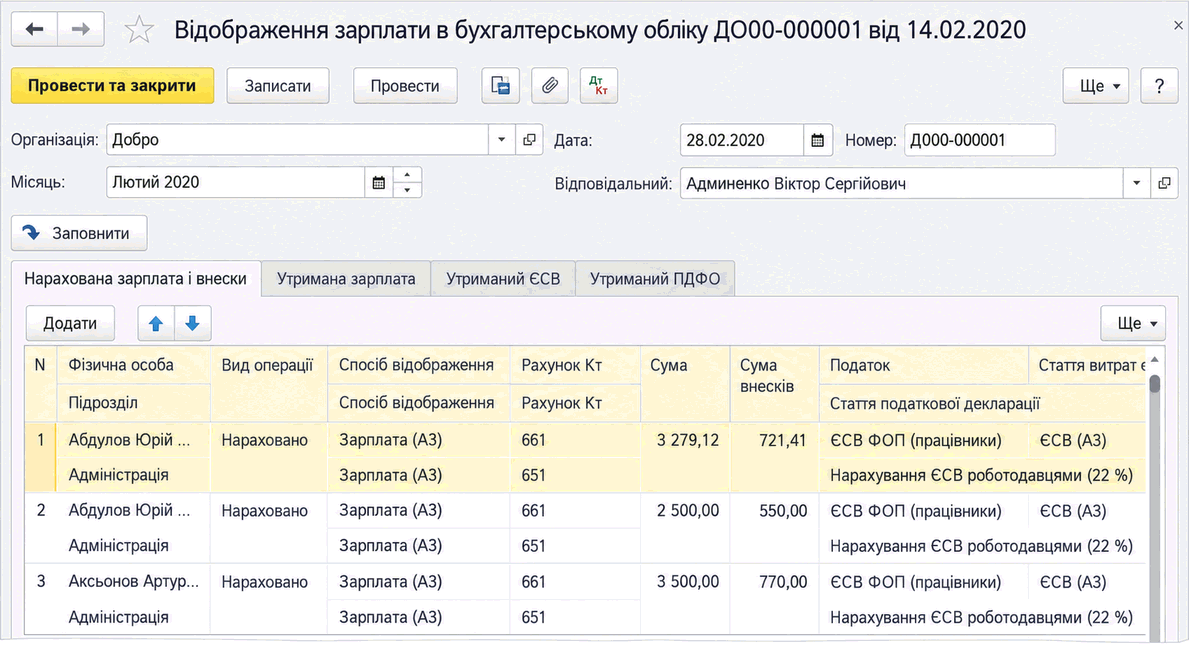Click the Заповнити button
Screen dimensions: 1189x647
[79, 234]
